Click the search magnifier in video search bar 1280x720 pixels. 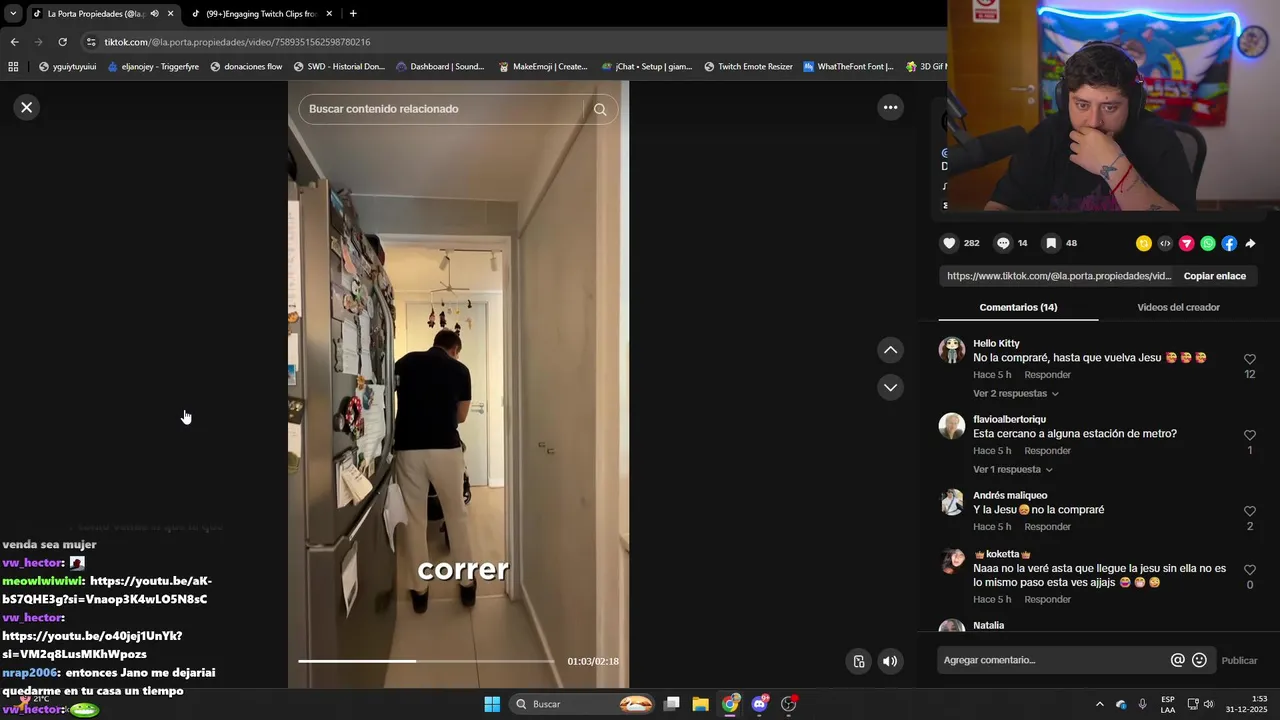(600, 109)
